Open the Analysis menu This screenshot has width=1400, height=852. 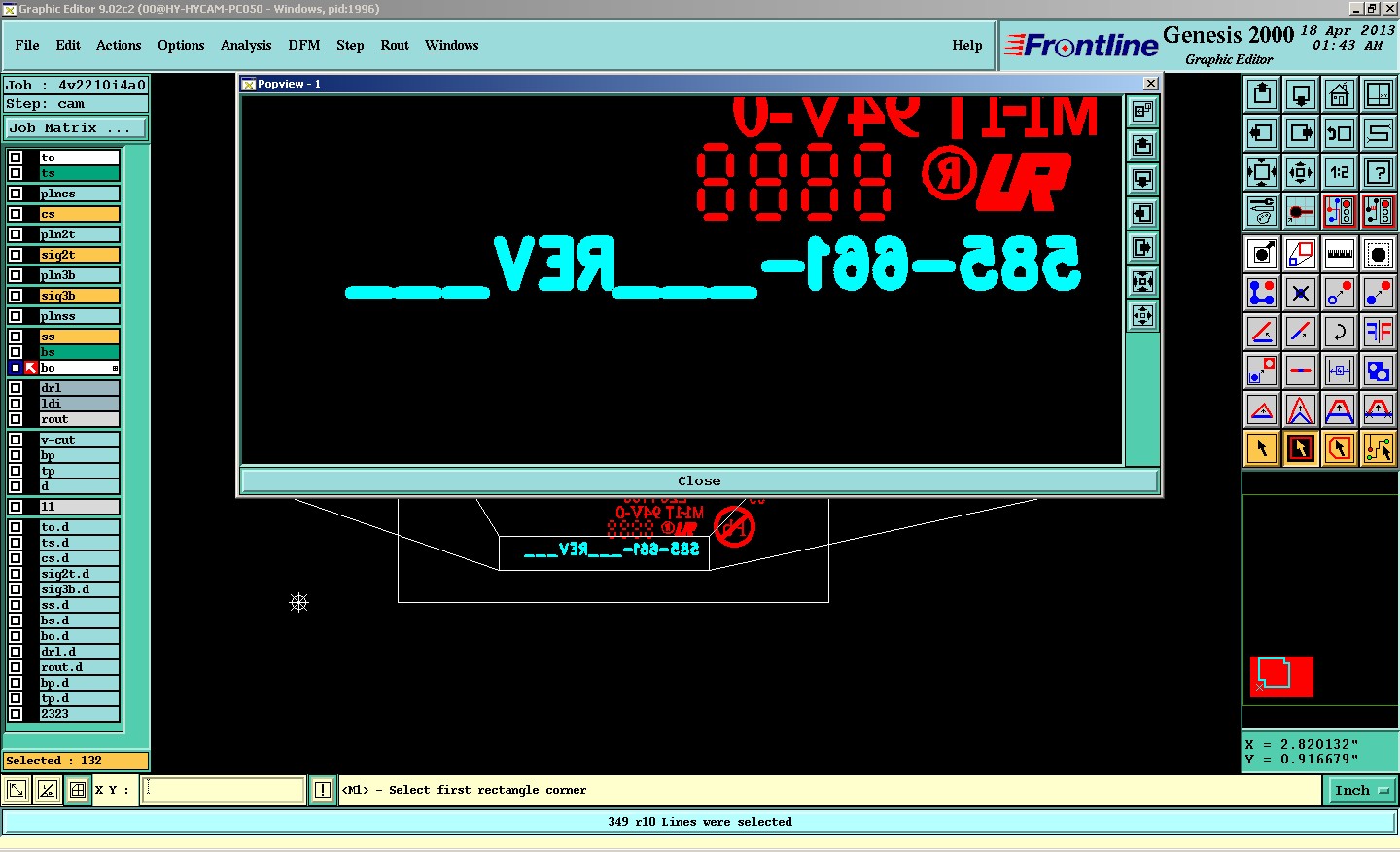pos(246,45)
